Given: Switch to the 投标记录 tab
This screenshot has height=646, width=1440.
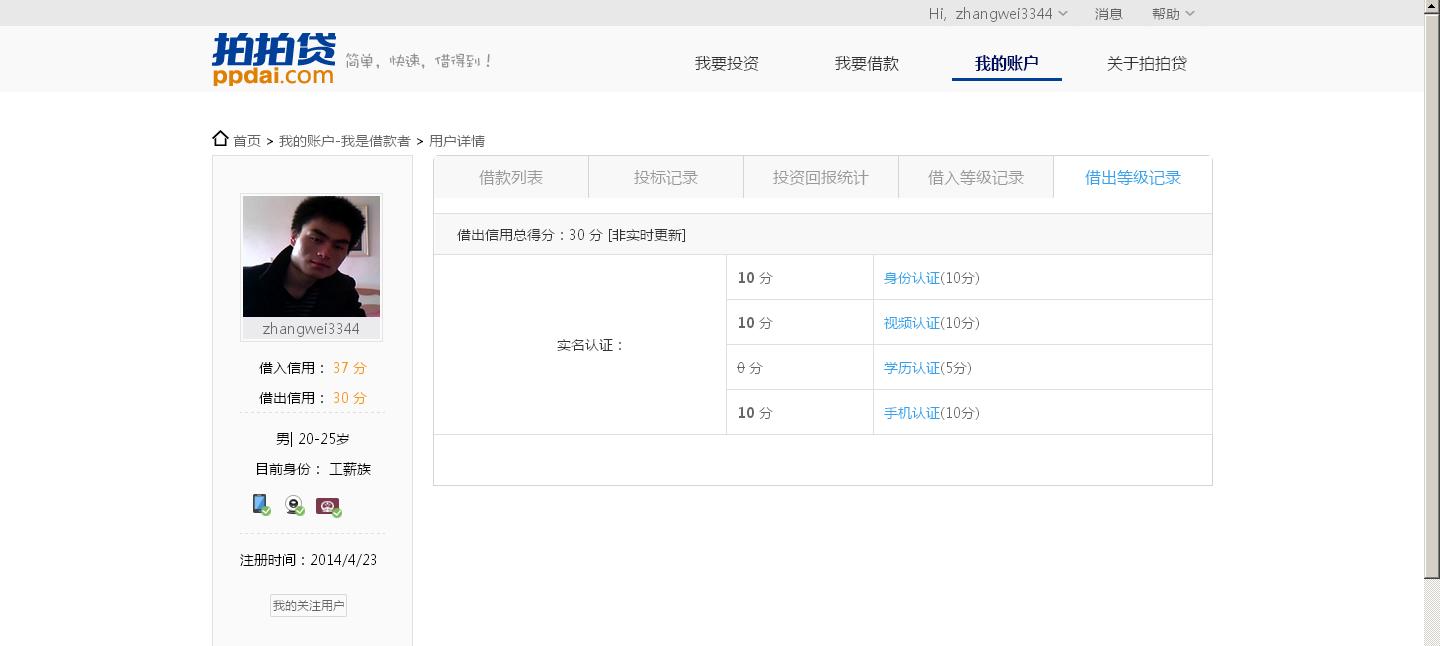Looking at the screenshot, I should click(x=666, y=178).
